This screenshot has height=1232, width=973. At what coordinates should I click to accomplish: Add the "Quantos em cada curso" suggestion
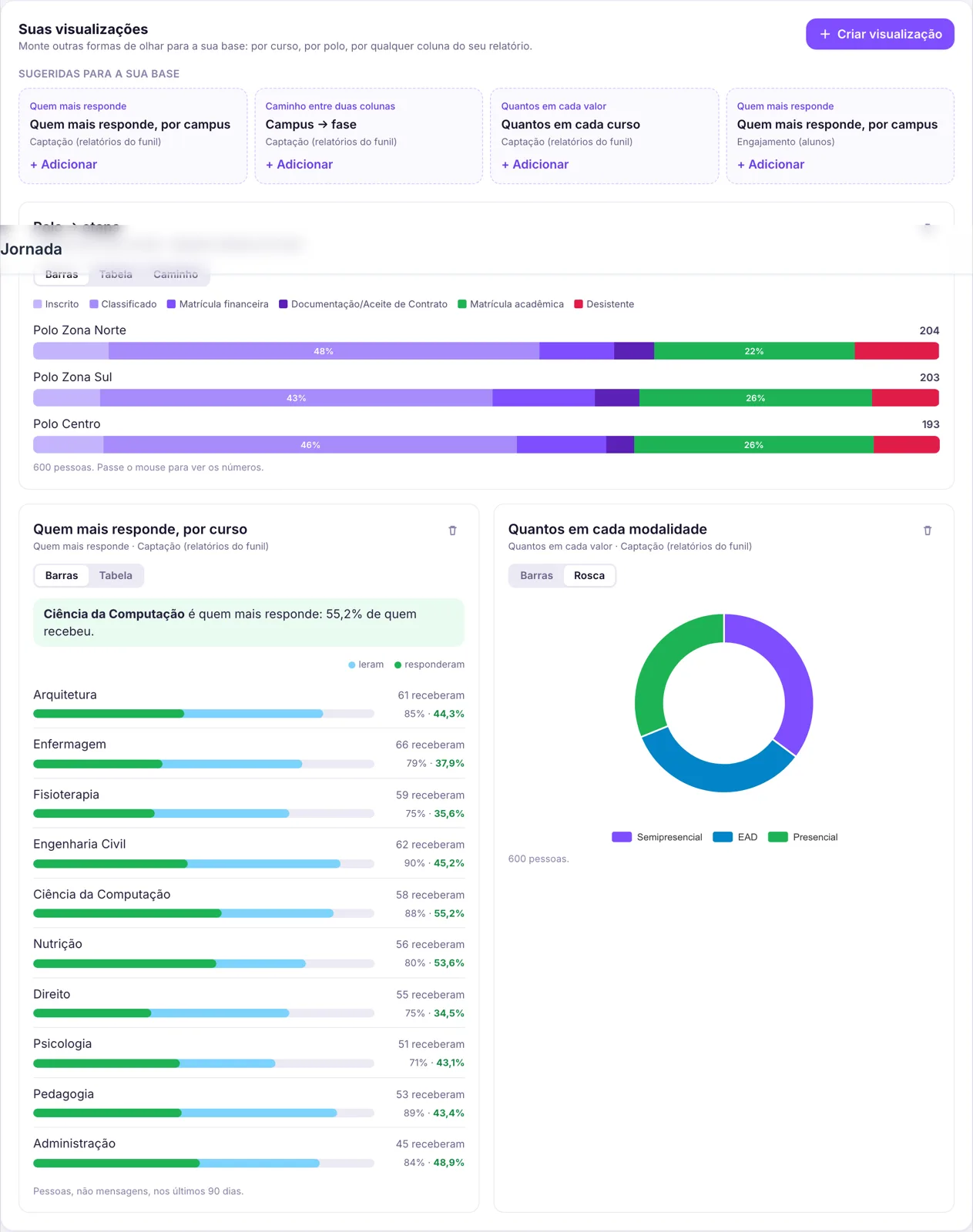click(x=535, y=164)
